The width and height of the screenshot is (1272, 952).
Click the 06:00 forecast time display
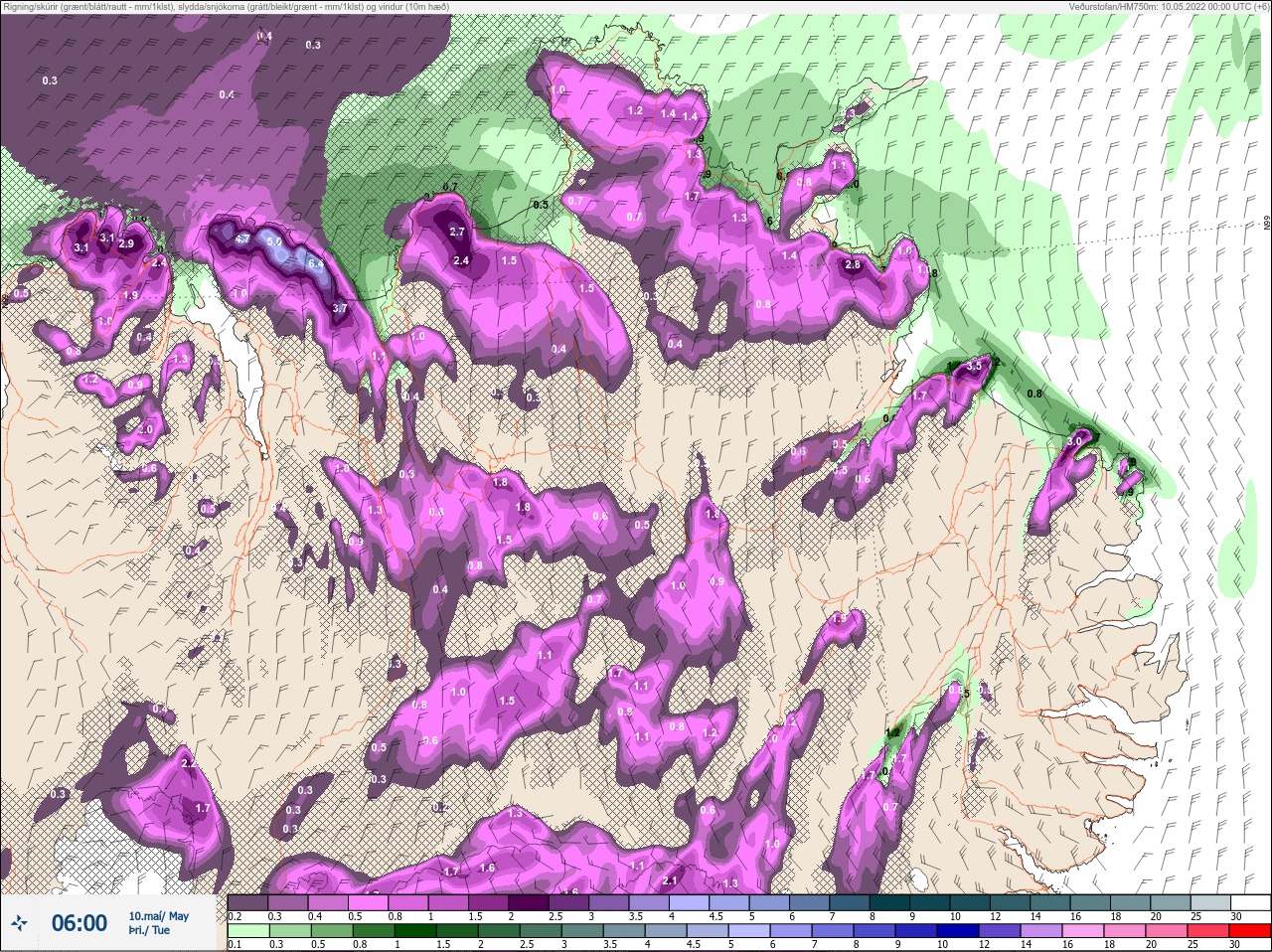79,923
